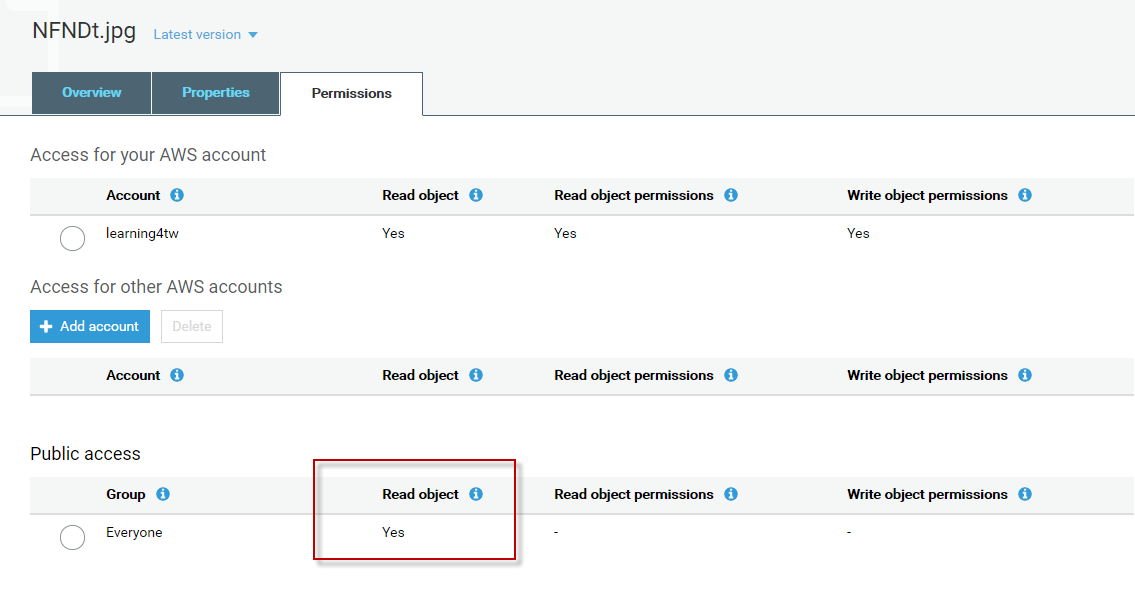Click info icon beside Write object permissions in other AWS accounts section
The width and height of the screenshot is (1135, 589).
pyautogui.click(x=1025, y=375)
